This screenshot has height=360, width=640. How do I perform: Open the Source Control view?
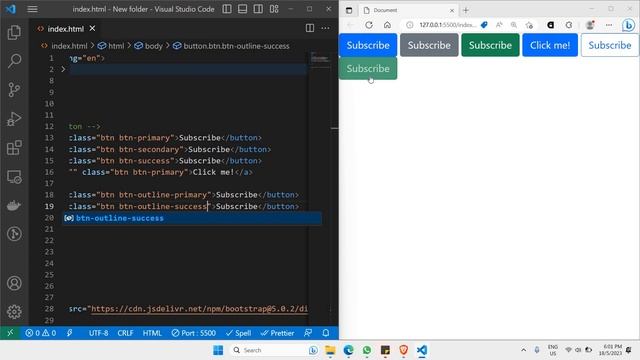[14, 90]
